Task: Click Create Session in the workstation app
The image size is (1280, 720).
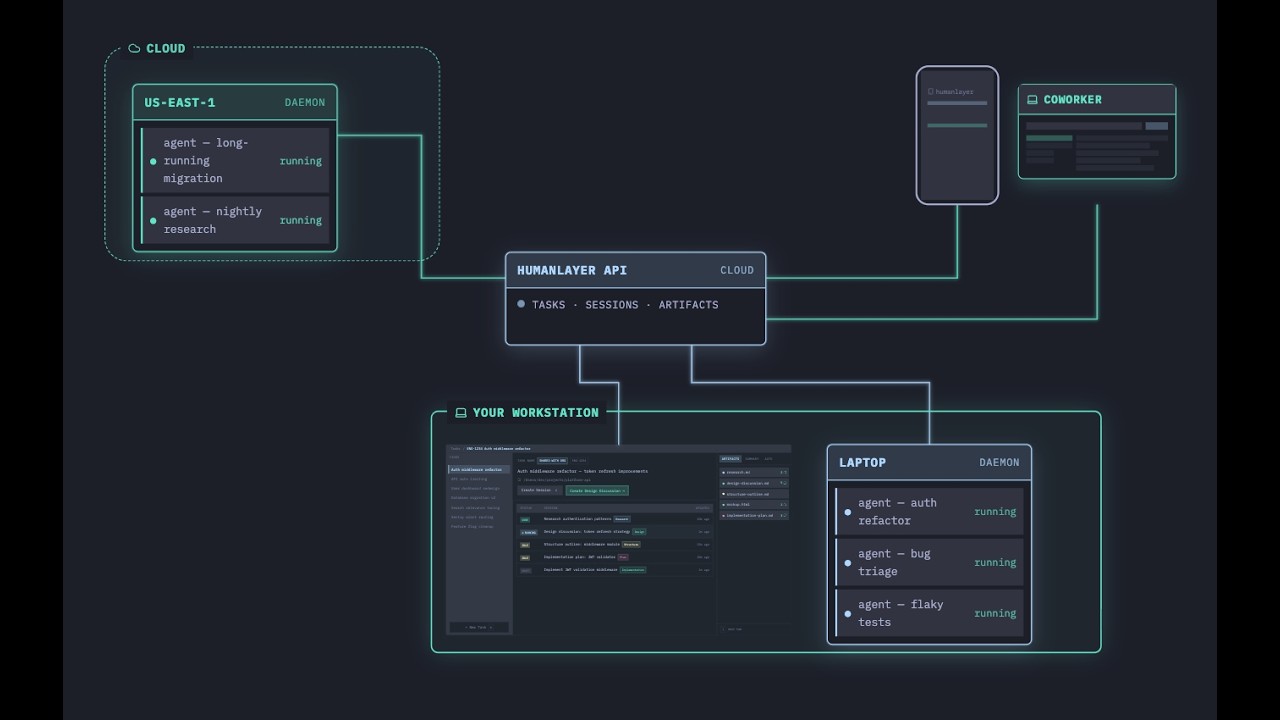Action: 539,490
